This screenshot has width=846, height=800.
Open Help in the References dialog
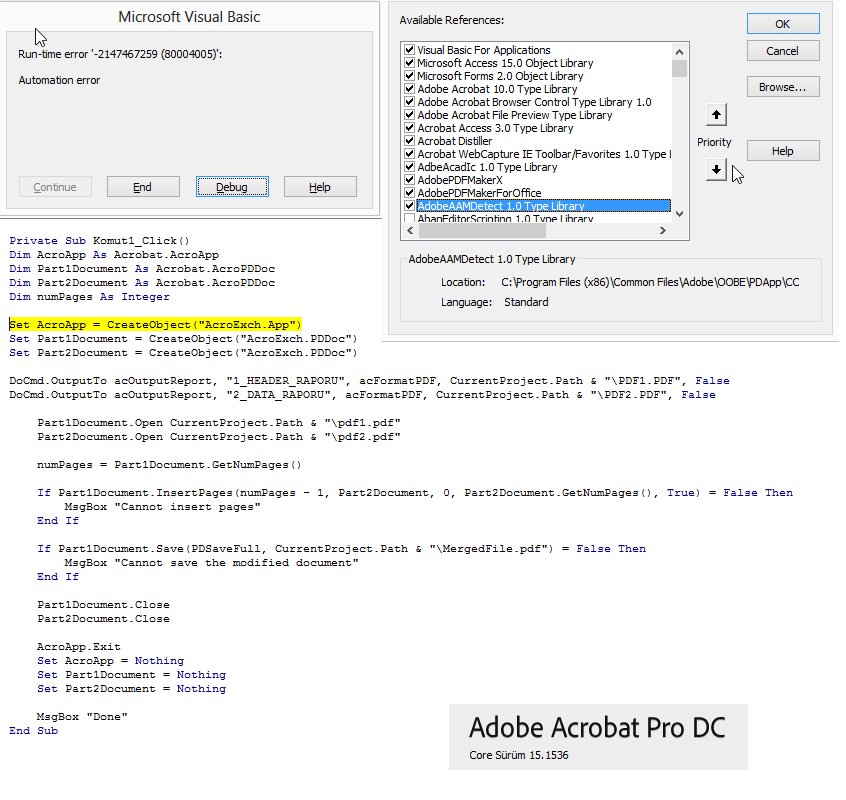pos(783,151)
